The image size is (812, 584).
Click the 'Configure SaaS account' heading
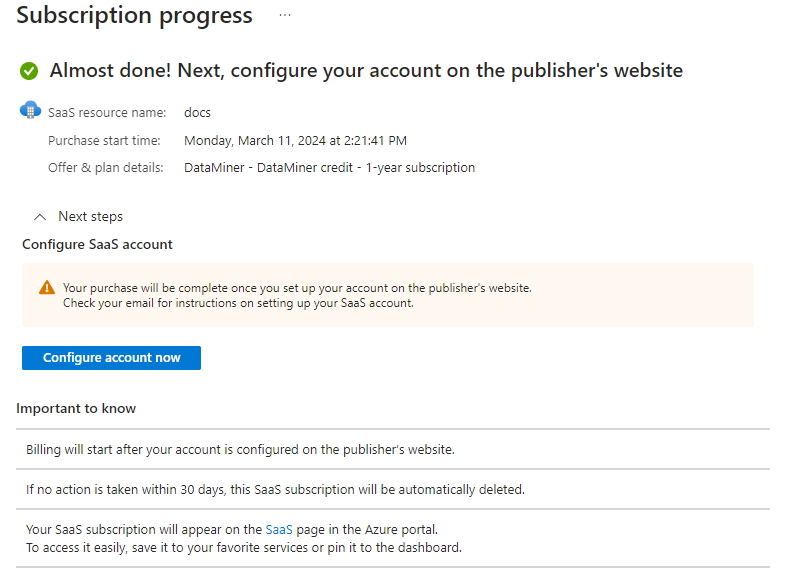97,244
